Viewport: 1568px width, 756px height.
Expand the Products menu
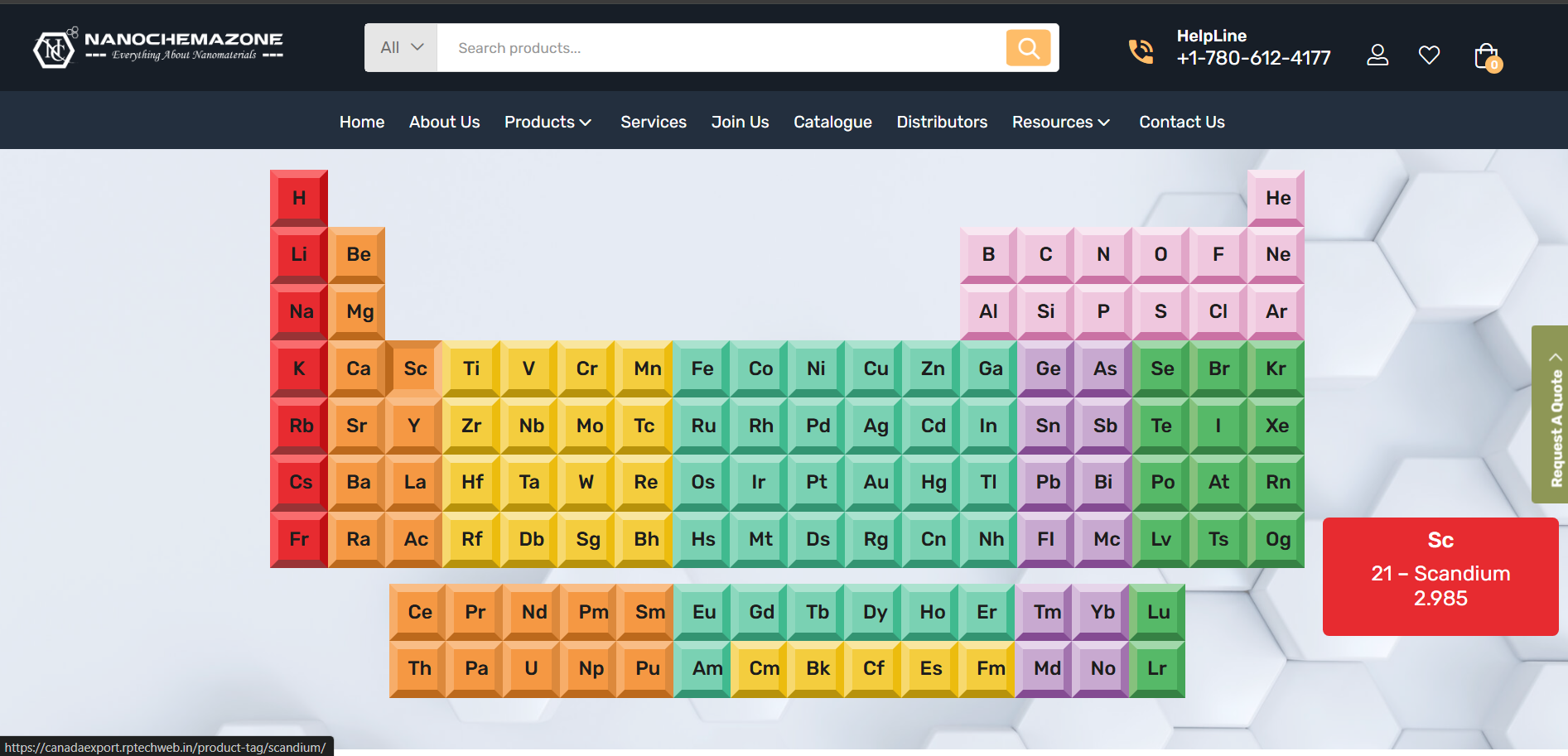pos(548,122)
